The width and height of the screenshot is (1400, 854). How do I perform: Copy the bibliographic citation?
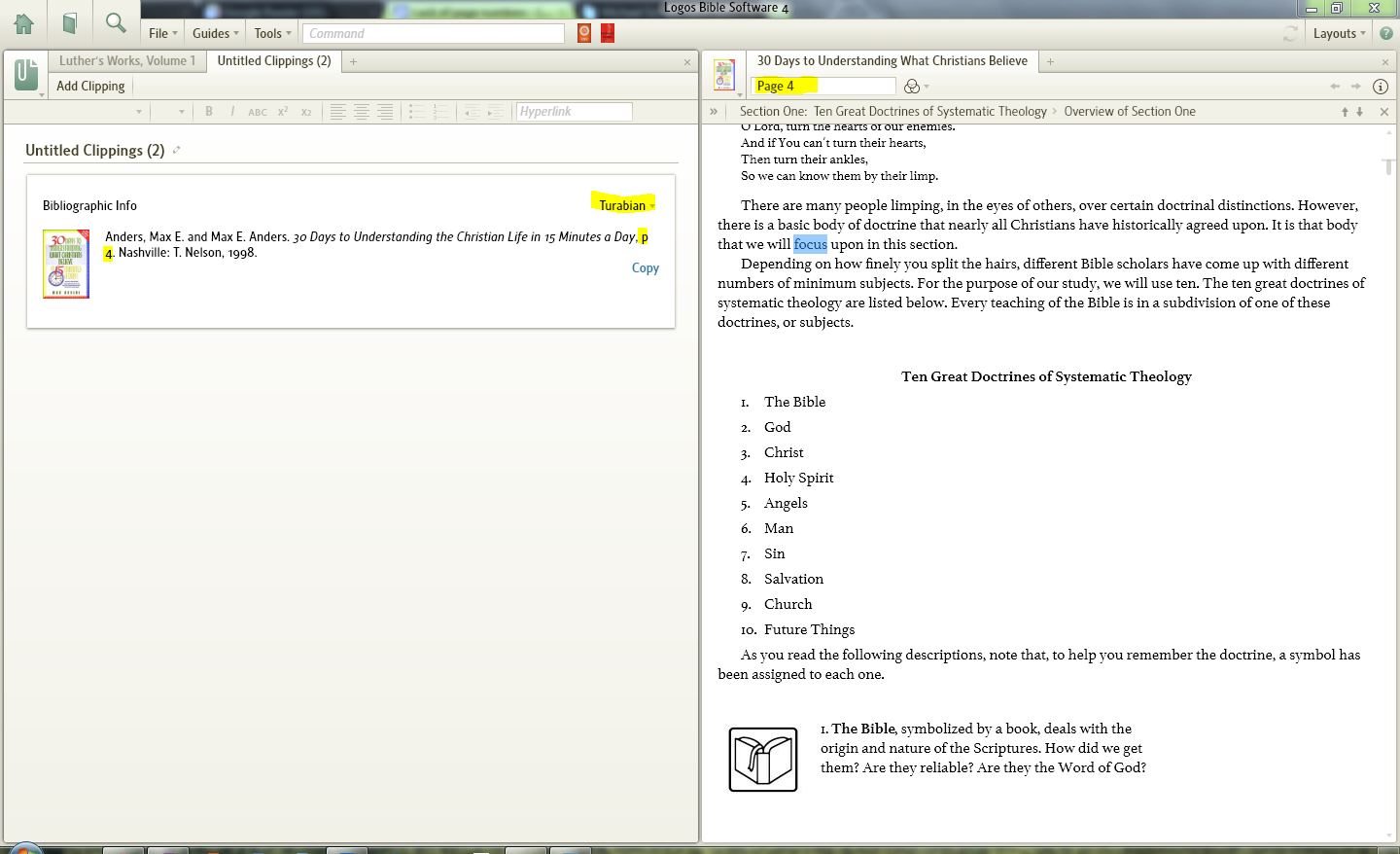coord(646,267)
